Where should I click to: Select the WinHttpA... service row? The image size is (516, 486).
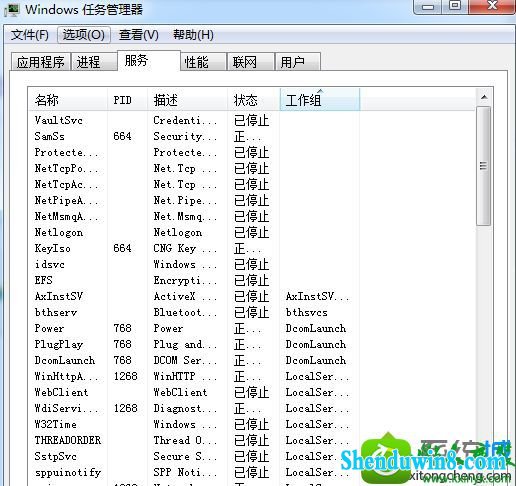tap(252, 376)
